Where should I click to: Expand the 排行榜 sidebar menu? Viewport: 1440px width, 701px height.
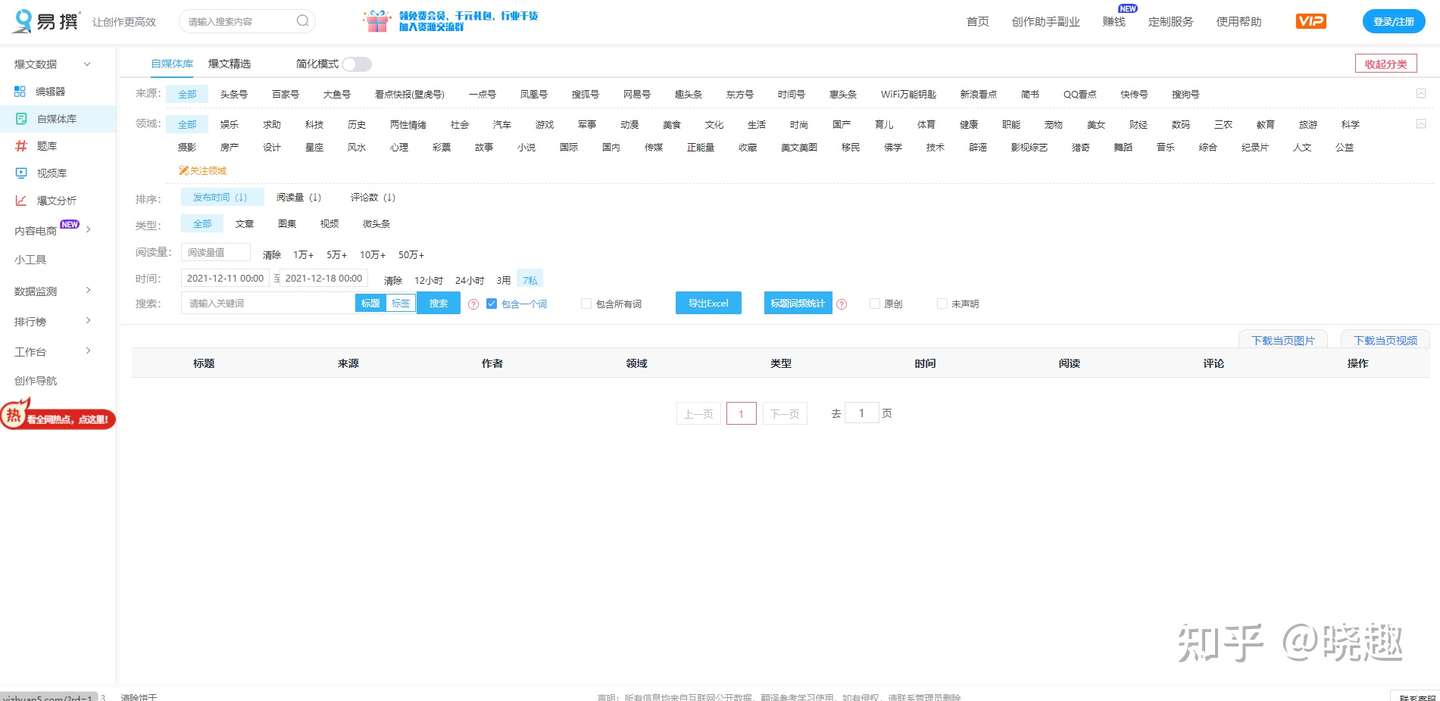tap(88, 321)
